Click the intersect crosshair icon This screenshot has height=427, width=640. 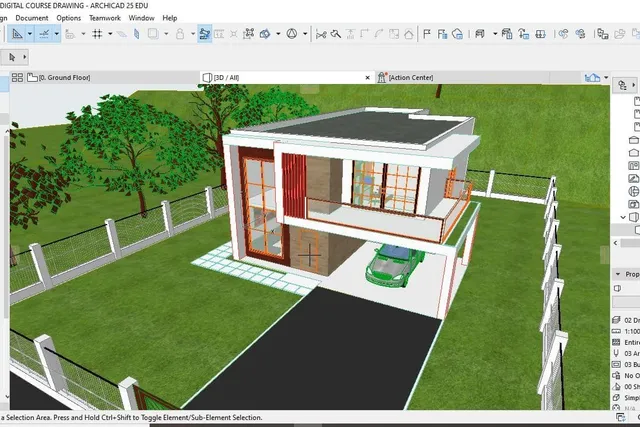[x=233, y=34]
